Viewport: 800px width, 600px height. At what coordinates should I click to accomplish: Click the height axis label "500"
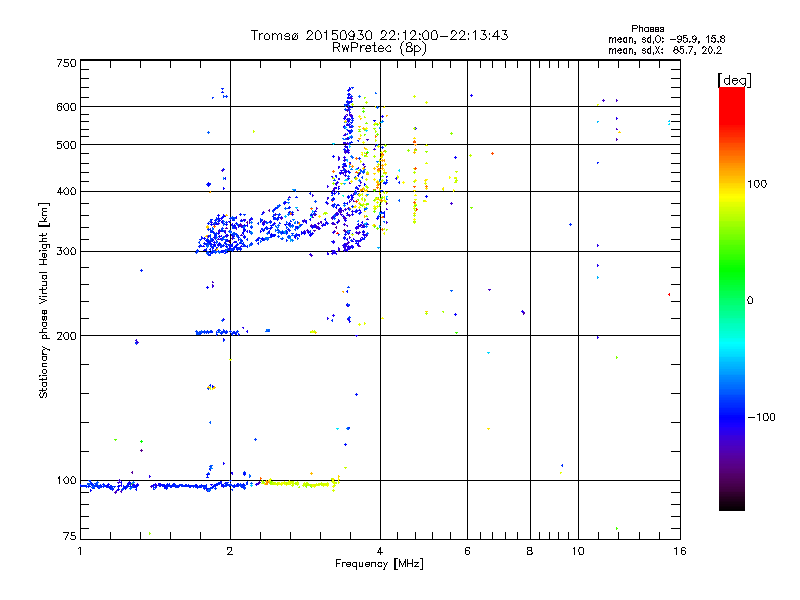[66, 145]
